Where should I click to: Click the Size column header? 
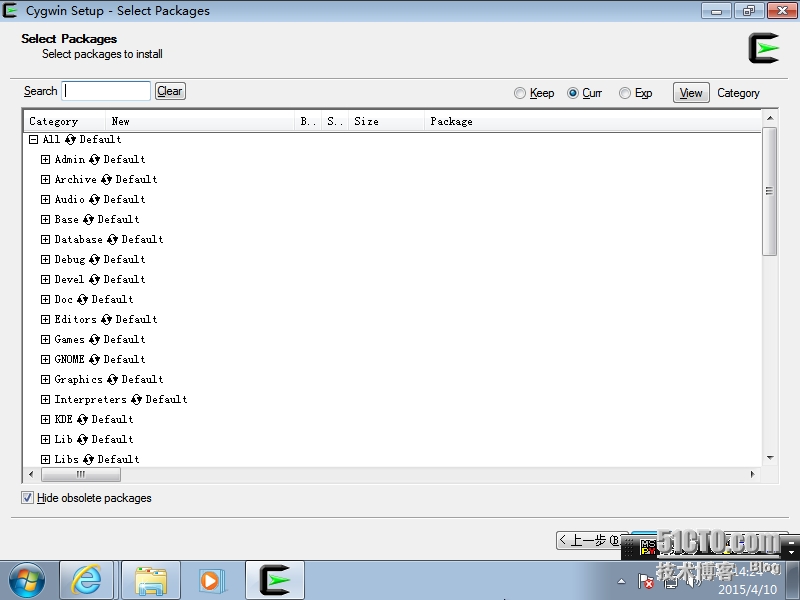coord(386,121)
